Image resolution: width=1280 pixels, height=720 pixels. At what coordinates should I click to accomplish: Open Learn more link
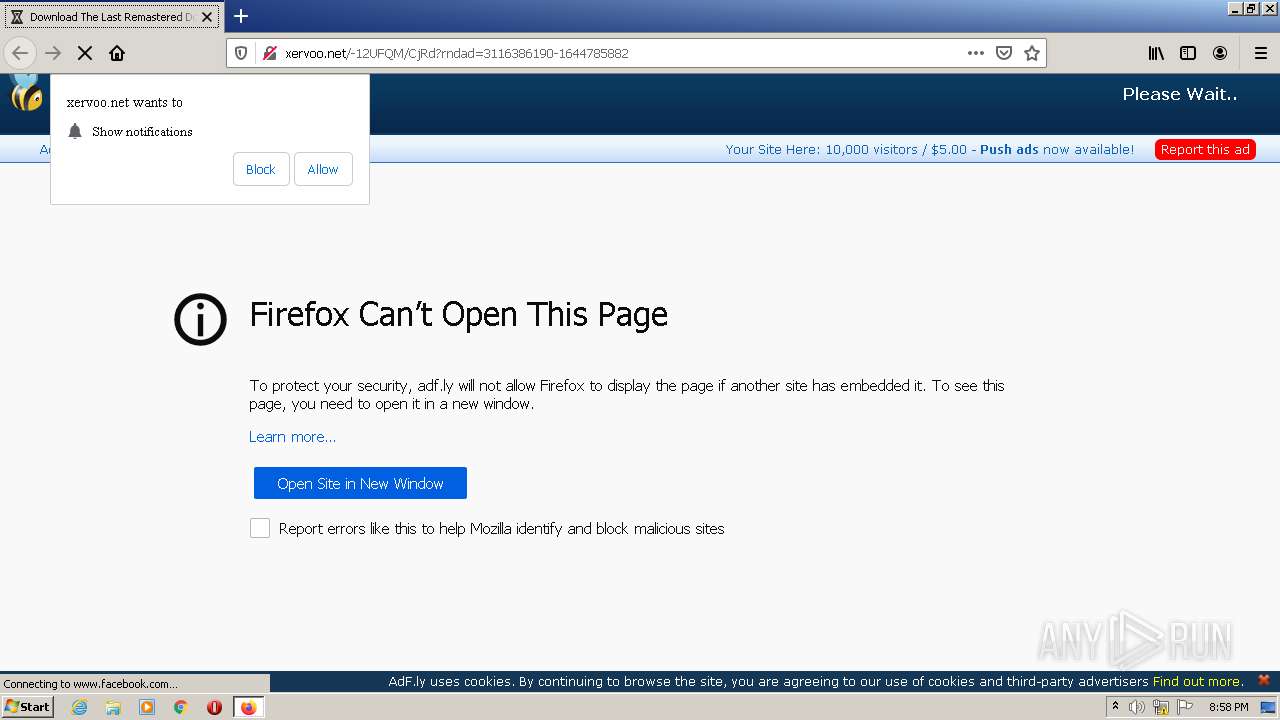click(292, 437)
